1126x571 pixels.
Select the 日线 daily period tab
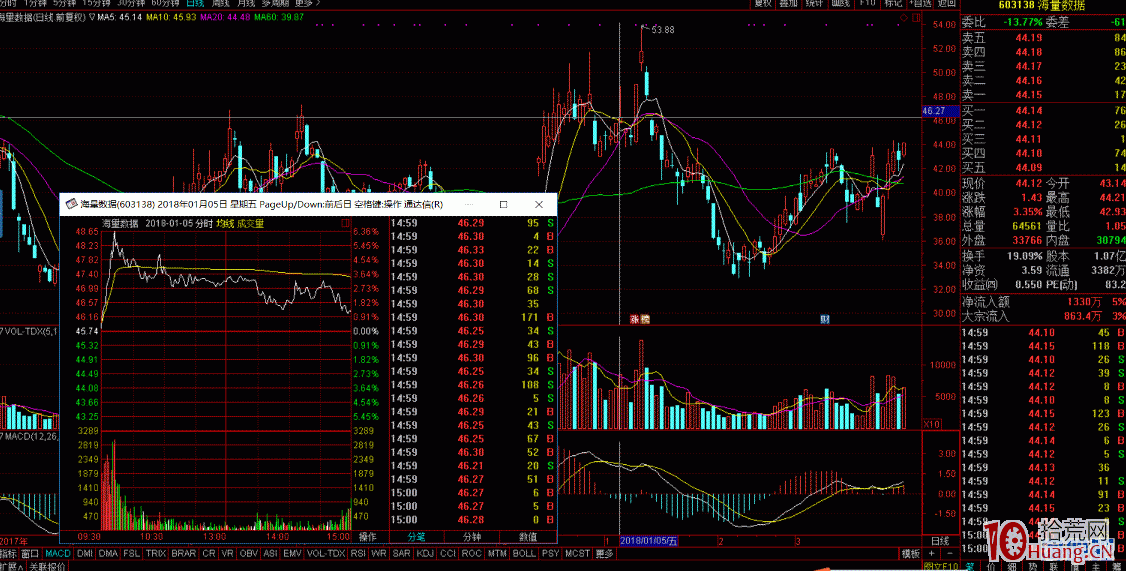click(x=195, y=4)
